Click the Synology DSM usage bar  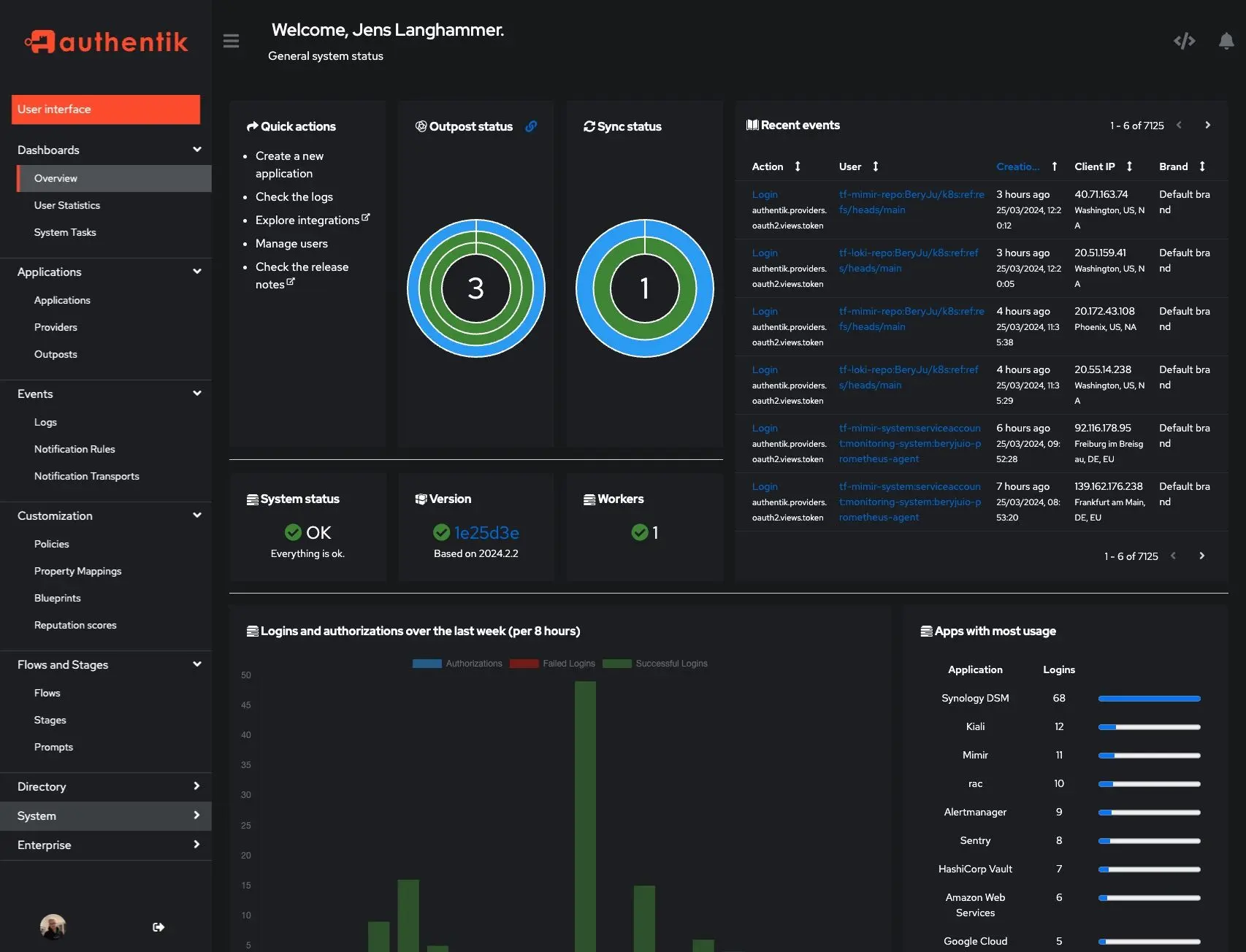coord(1148,698)
